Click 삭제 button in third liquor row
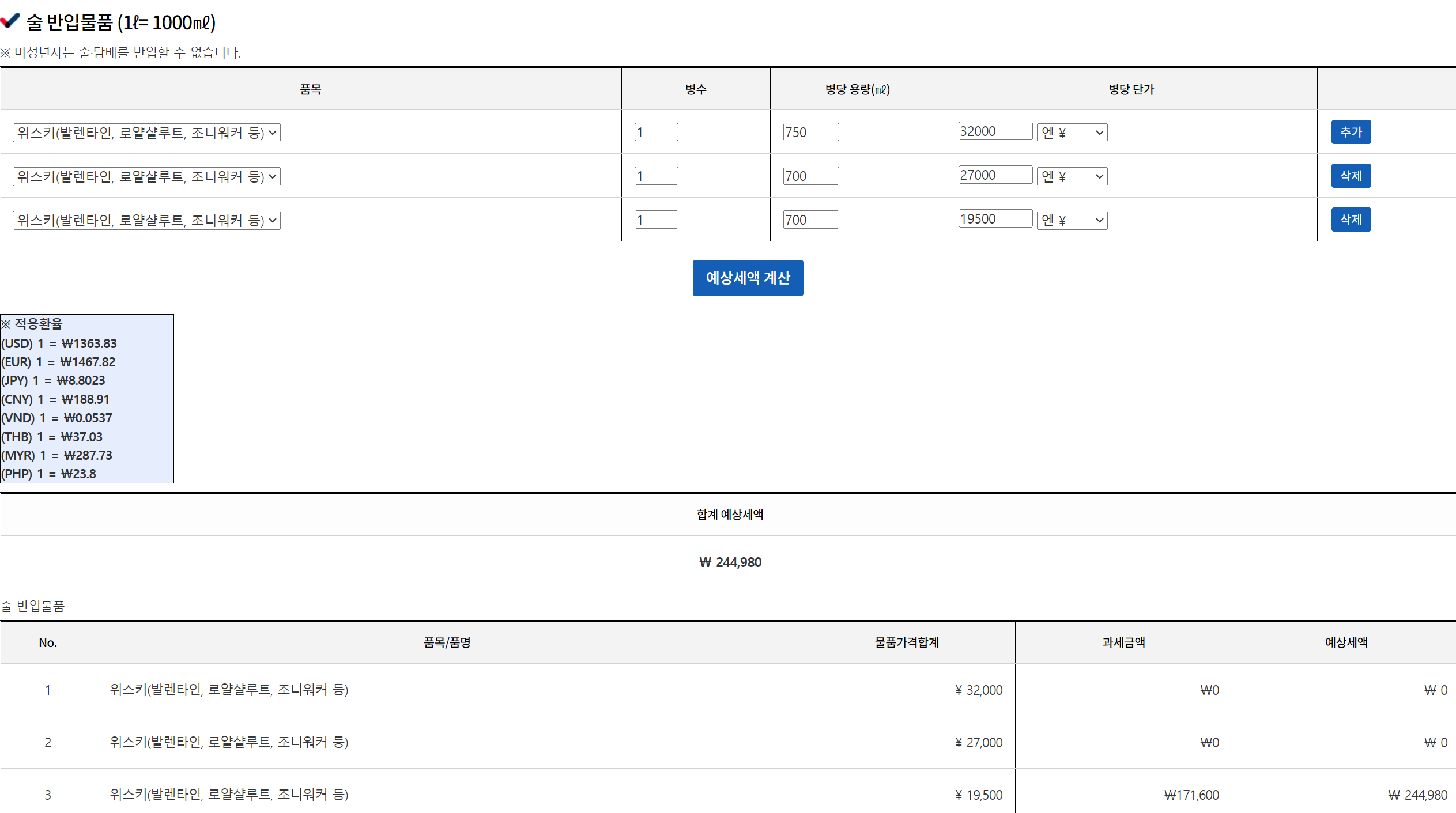The image size is (1456, 813). pos(1351,220)
